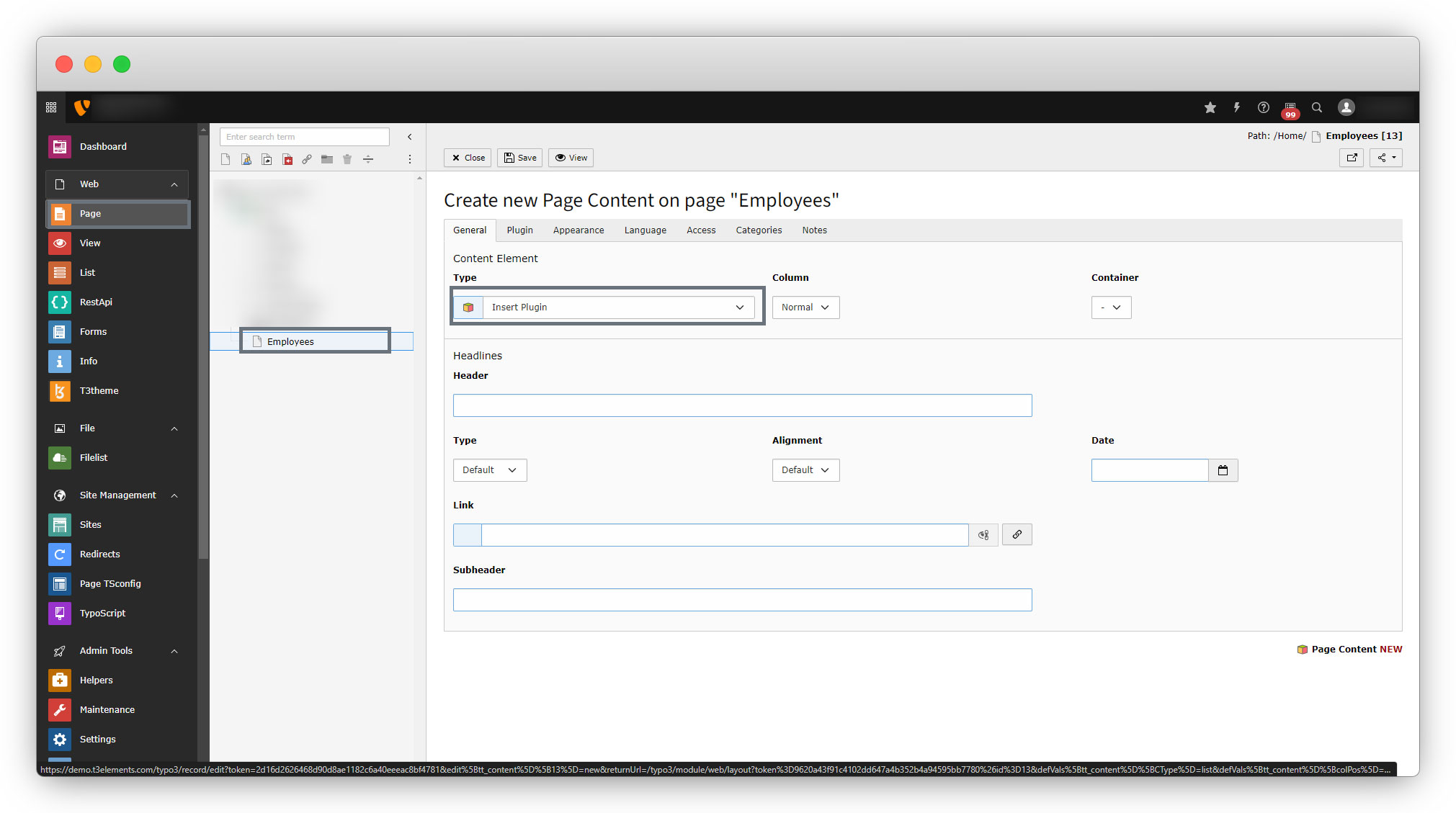Image resolution: width=1456 pixels, height=813 pixels.
Task: Click the Close button
Action: point(468,158)
